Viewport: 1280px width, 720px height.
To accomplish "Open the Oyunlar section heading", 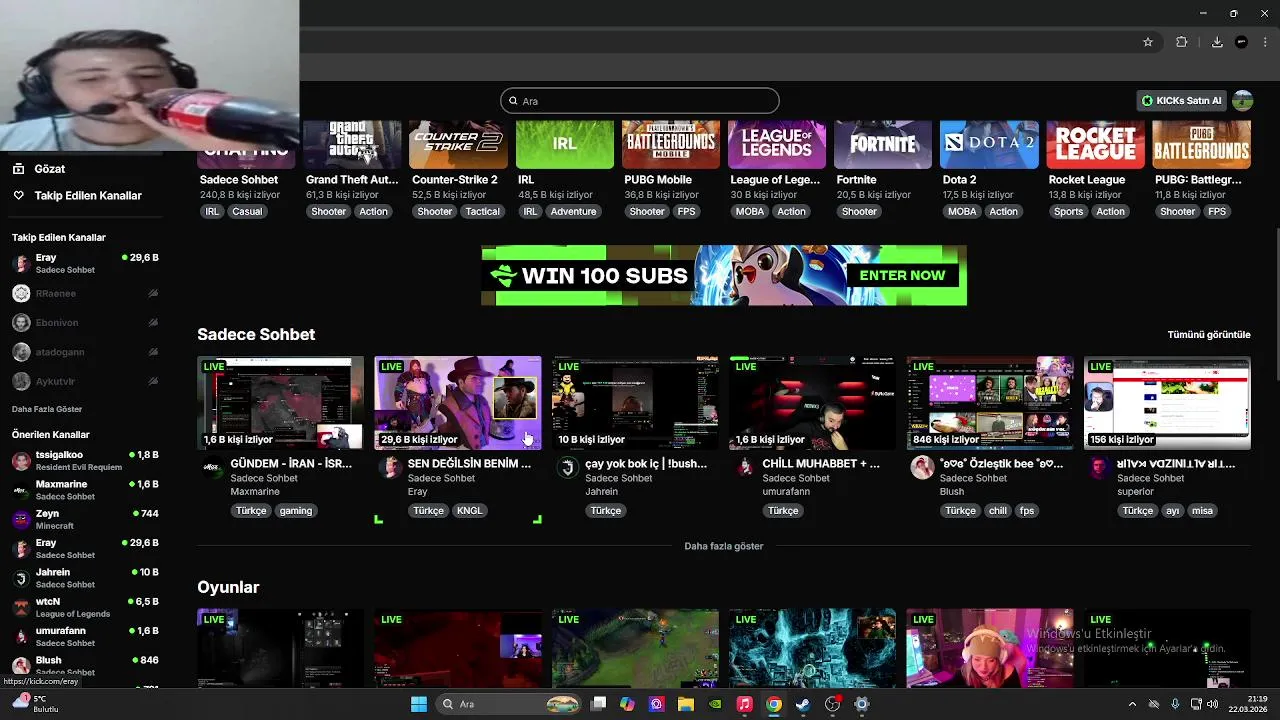I will click(228, 587).
